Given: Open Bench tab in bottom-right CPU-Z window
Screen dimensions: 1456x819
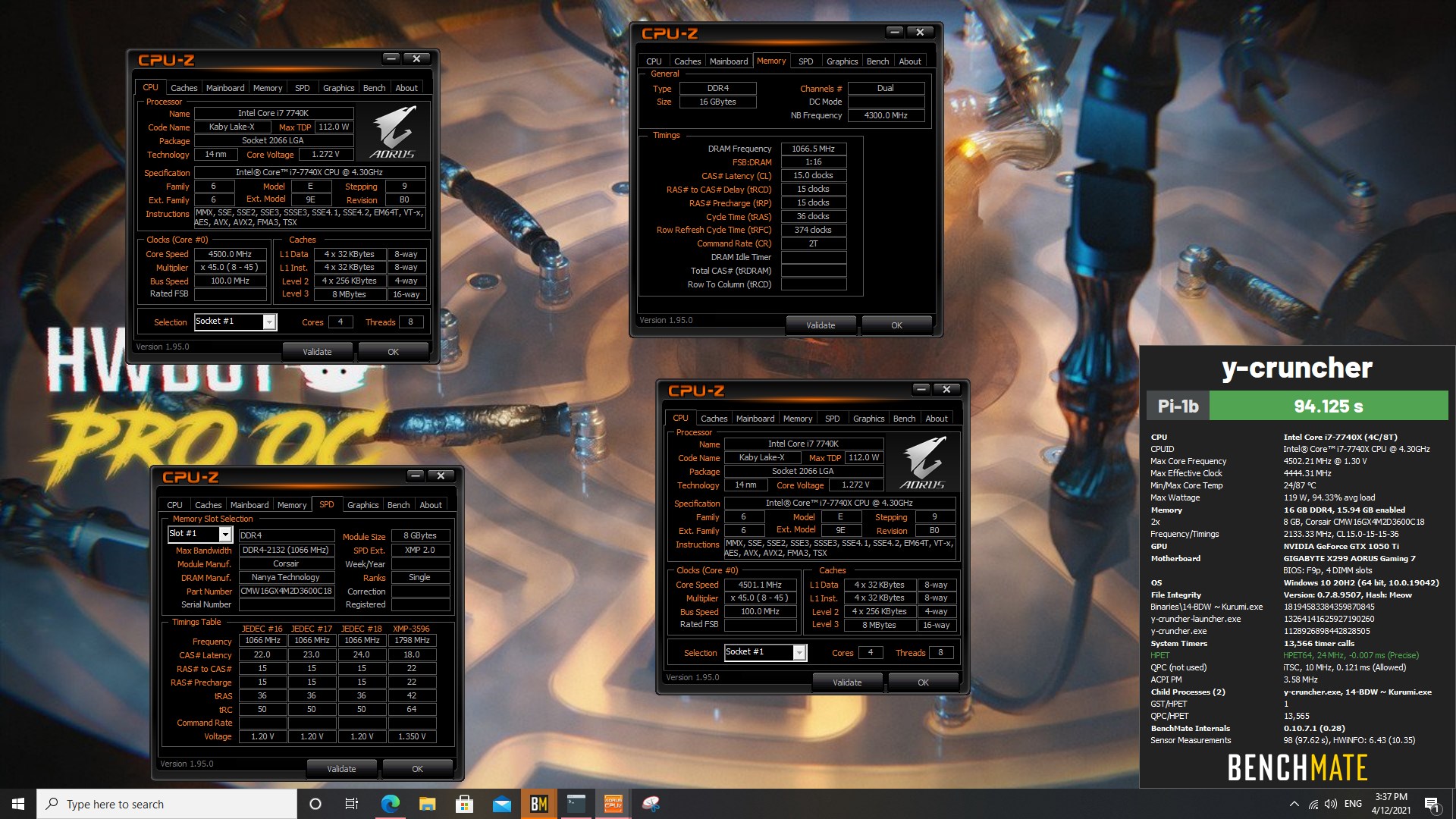Looking at the screenshot, I should pyautogui.click(x=904, y=419).
